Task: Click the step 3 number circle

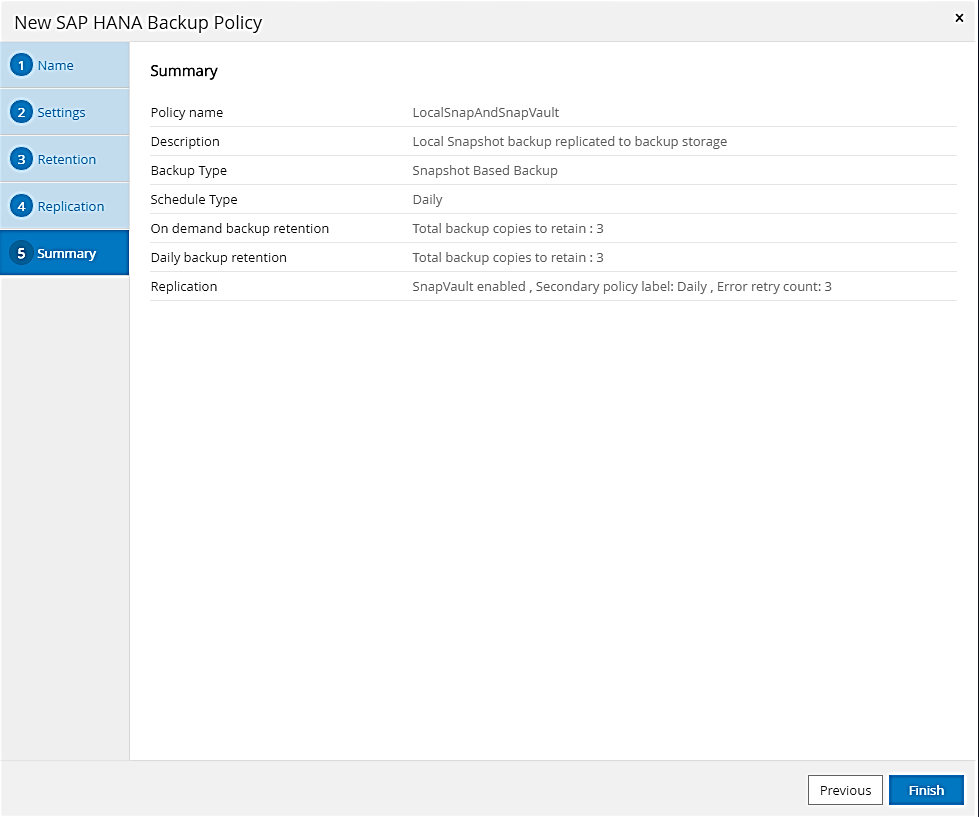Action: [x=22, y=160]
